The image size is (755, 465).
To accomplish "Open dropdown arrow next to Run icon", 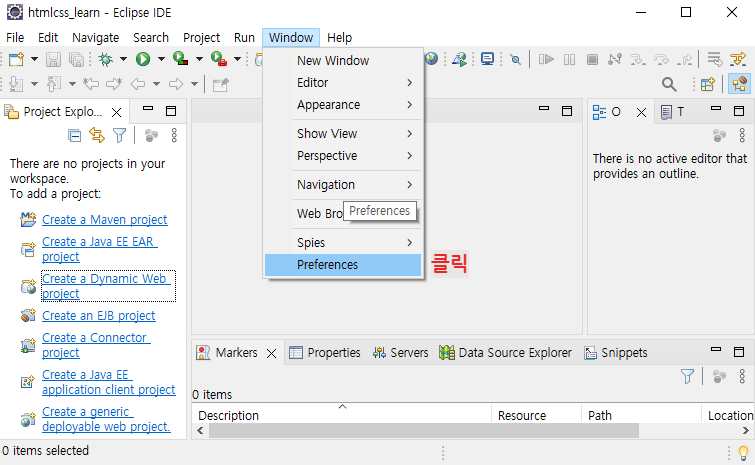I will click(161, 59).
